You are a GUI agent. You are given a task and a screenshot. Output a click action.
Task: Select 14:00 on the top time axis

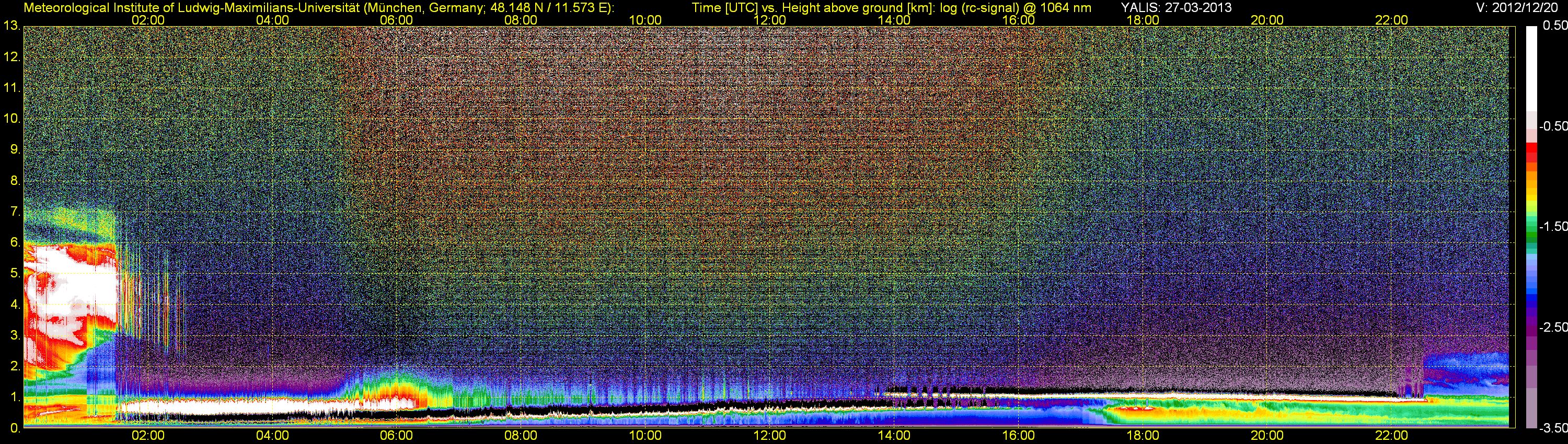click(894, 20)
